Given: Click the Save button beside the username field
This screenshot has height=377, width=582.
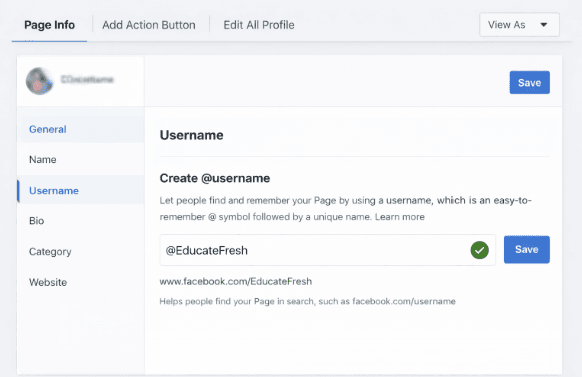Looking at the screenshot, I should 526,249.
